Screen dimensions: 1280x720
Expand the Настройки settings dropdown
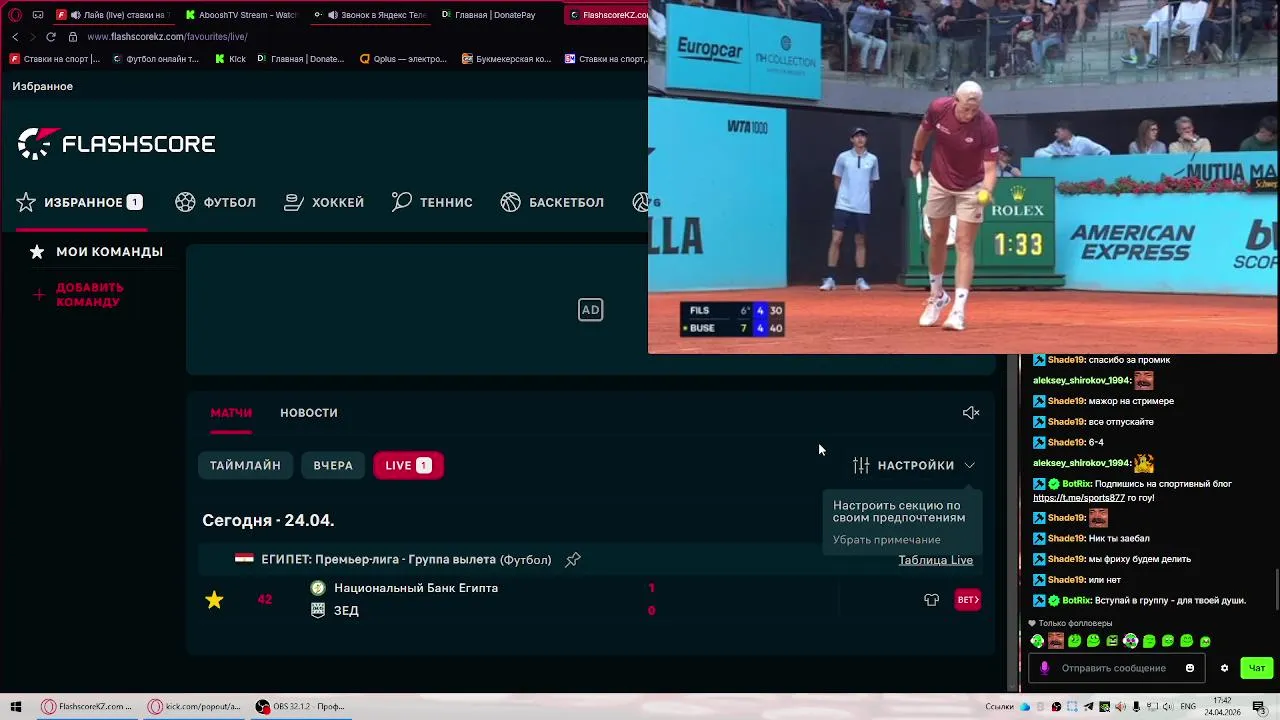[x=914, y=465]
